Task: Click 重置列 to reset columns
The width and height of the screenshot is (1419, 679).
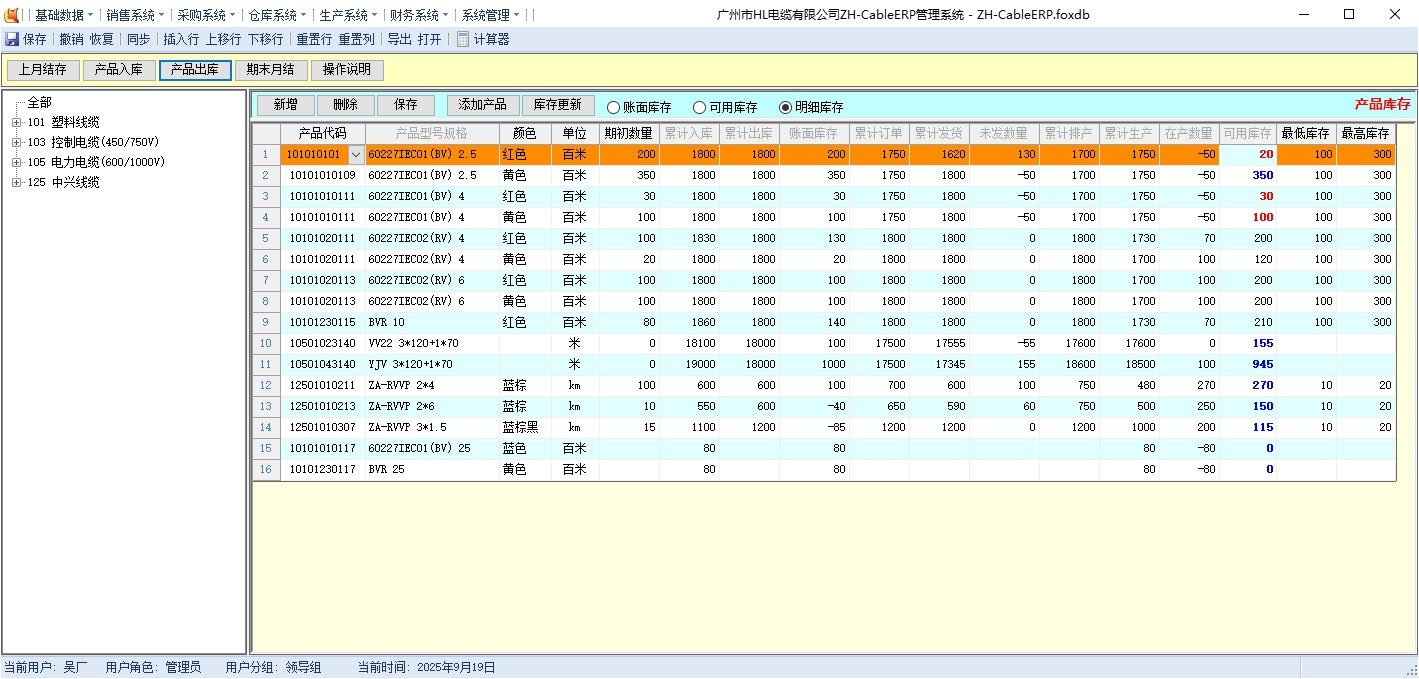Action: coord(356,40)
